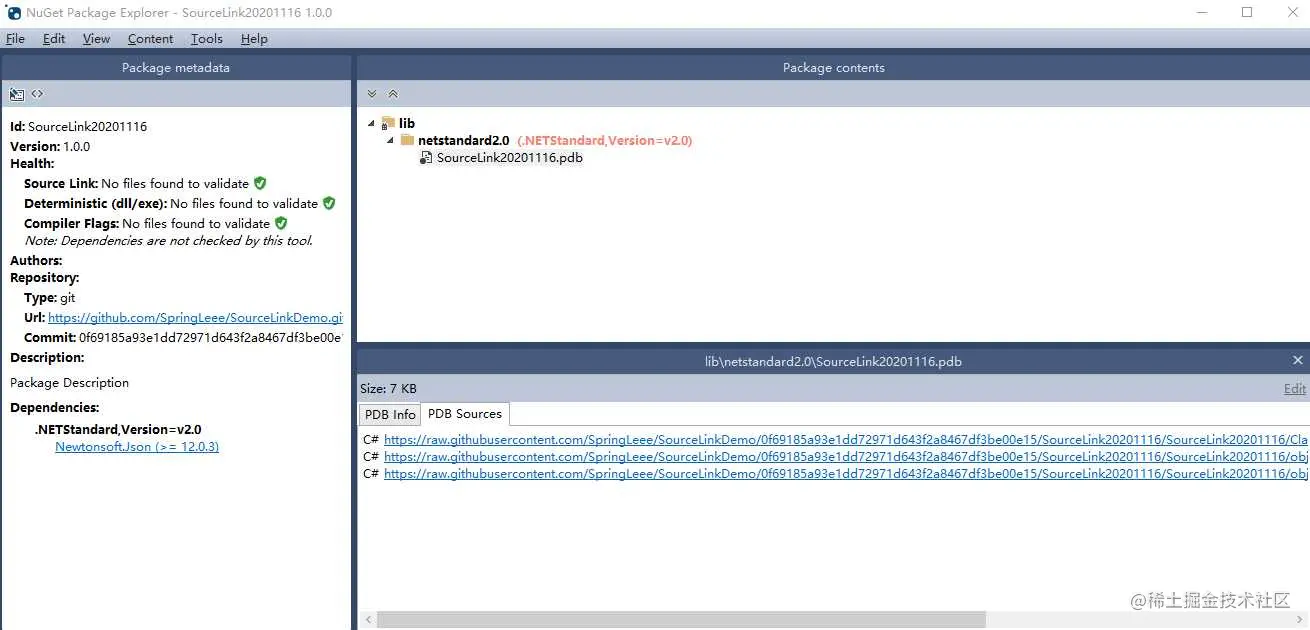
Task: Click the dependencies note in italics
Action: coord(169,241)
